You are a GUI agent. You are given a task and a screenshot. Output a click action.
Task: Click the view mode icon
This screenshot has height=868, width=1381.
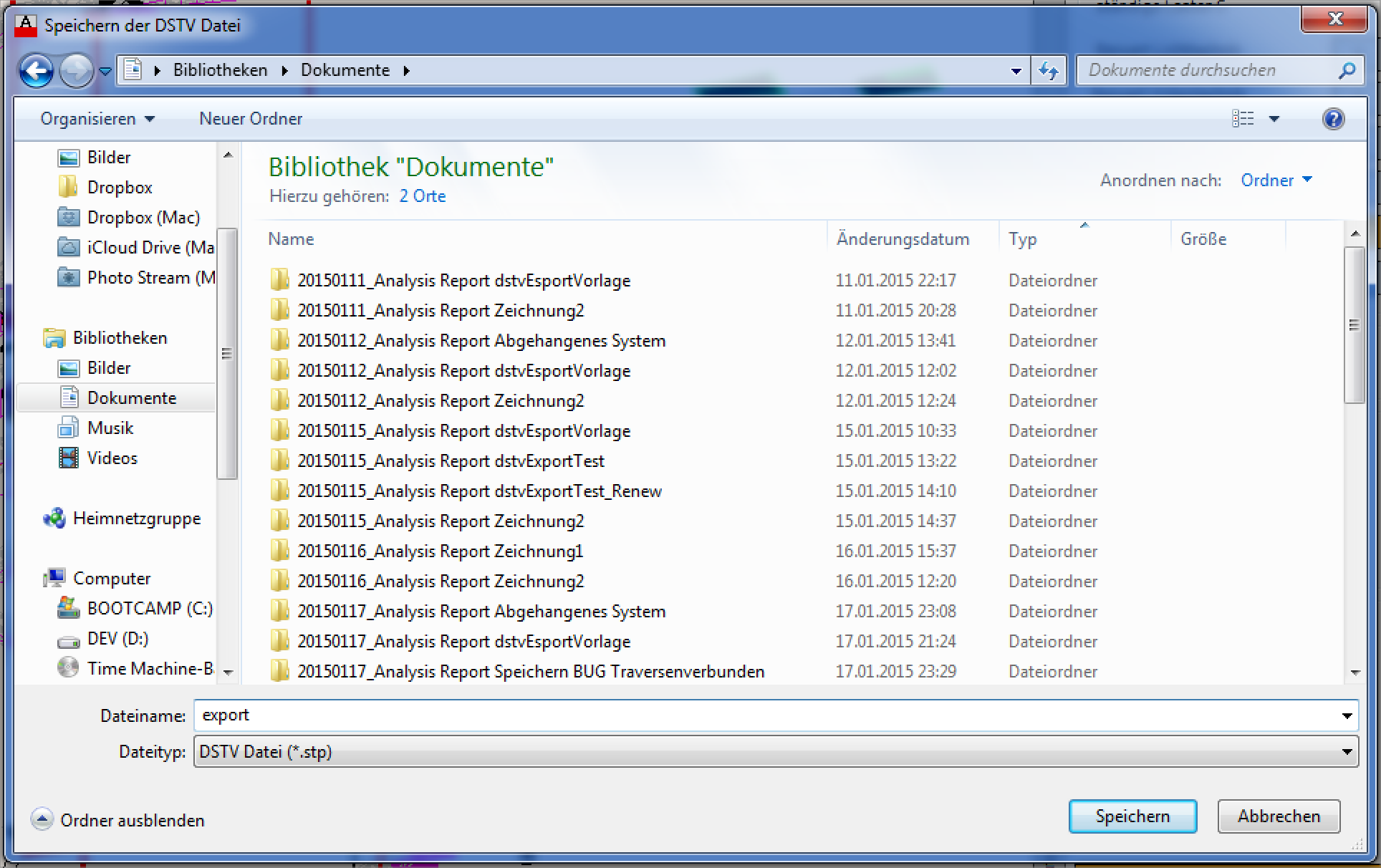pyautogui.click(x=1243, y=118)
